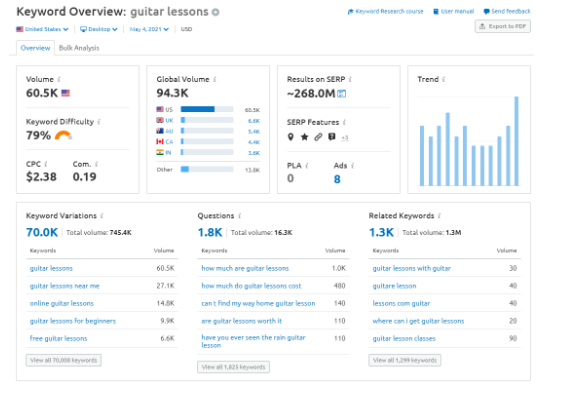Switch to the Bulk Analysis tab

pyautogui.click(x=79, y=48)
